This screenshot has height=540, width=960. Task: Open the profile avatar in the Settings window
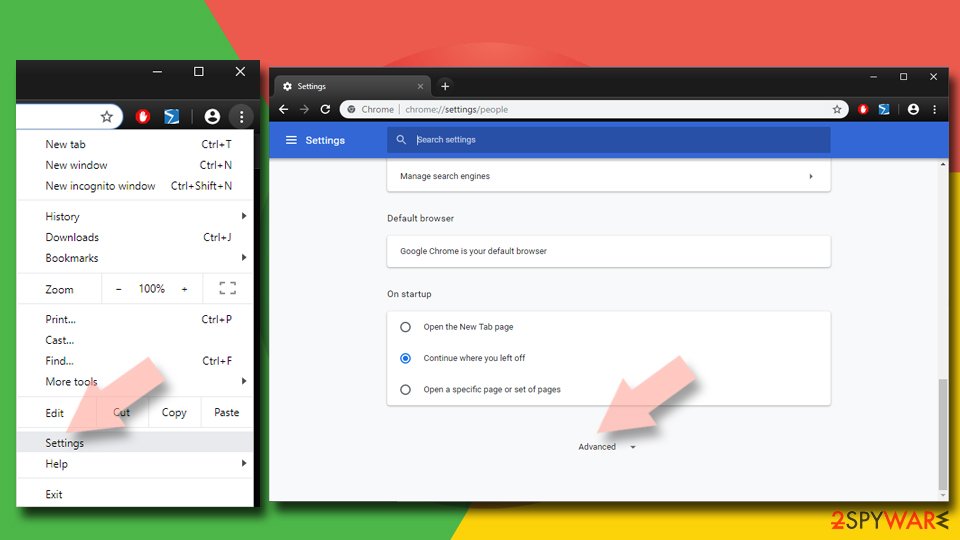click(913, 110)
